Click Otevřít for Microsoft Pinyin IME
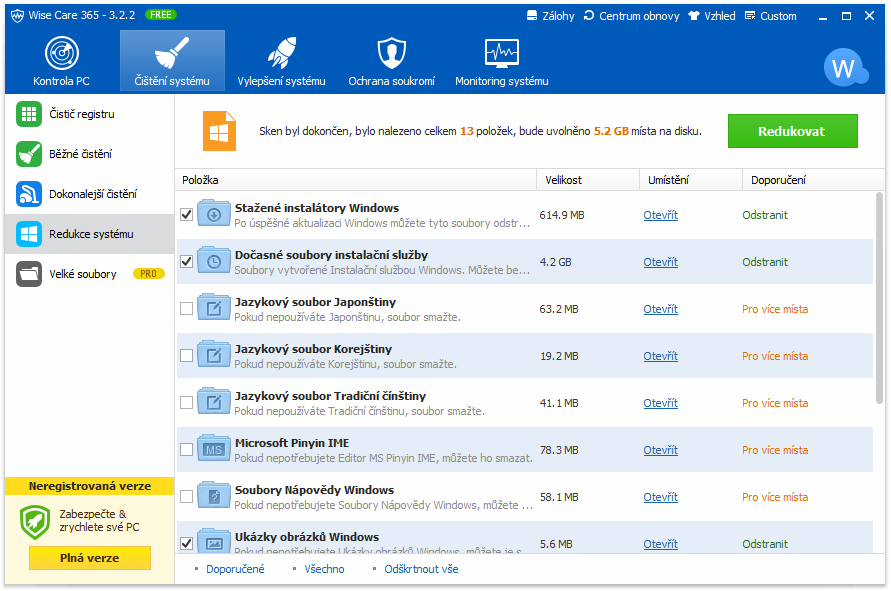 tap(660, 450)
